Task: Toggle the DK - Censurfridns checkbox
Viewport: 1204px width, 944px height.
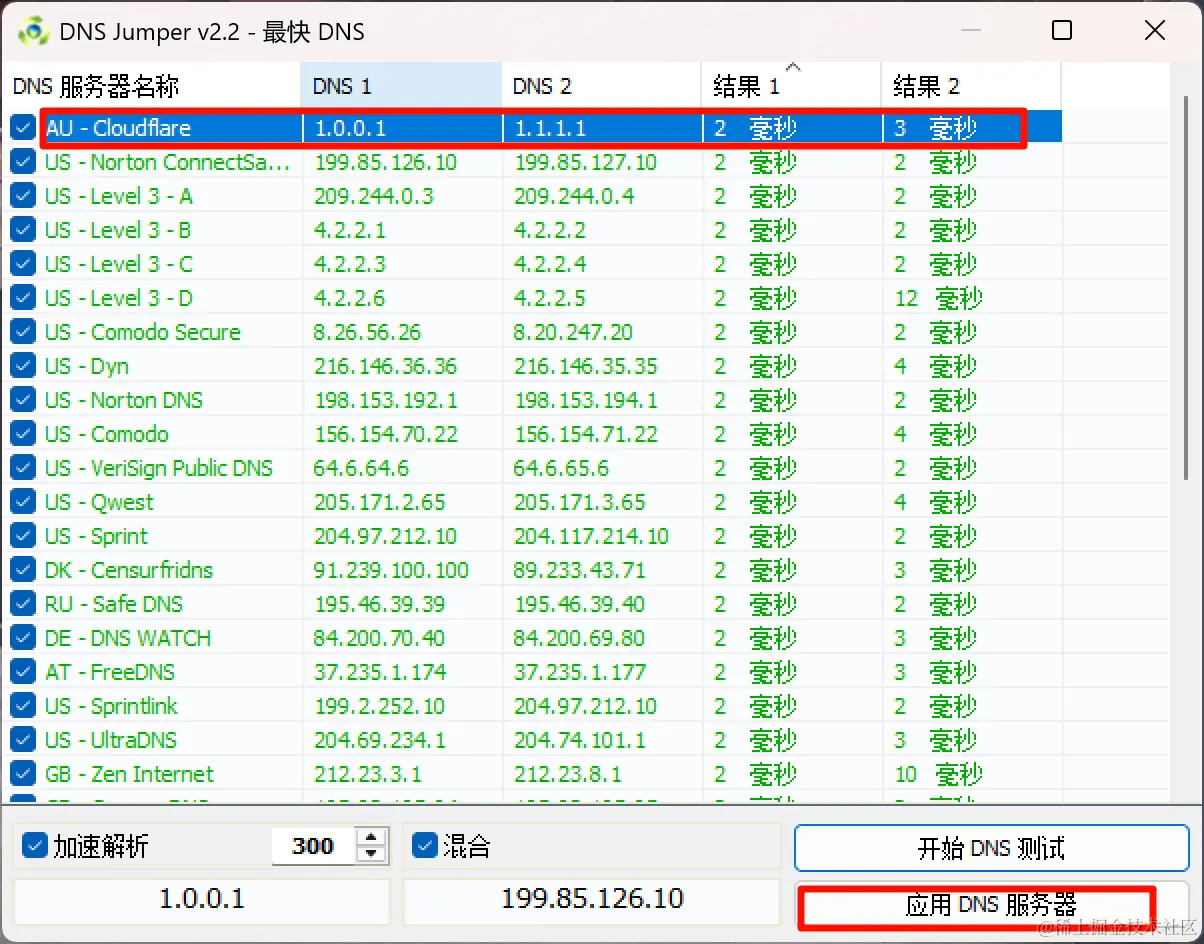Action: 23,570
